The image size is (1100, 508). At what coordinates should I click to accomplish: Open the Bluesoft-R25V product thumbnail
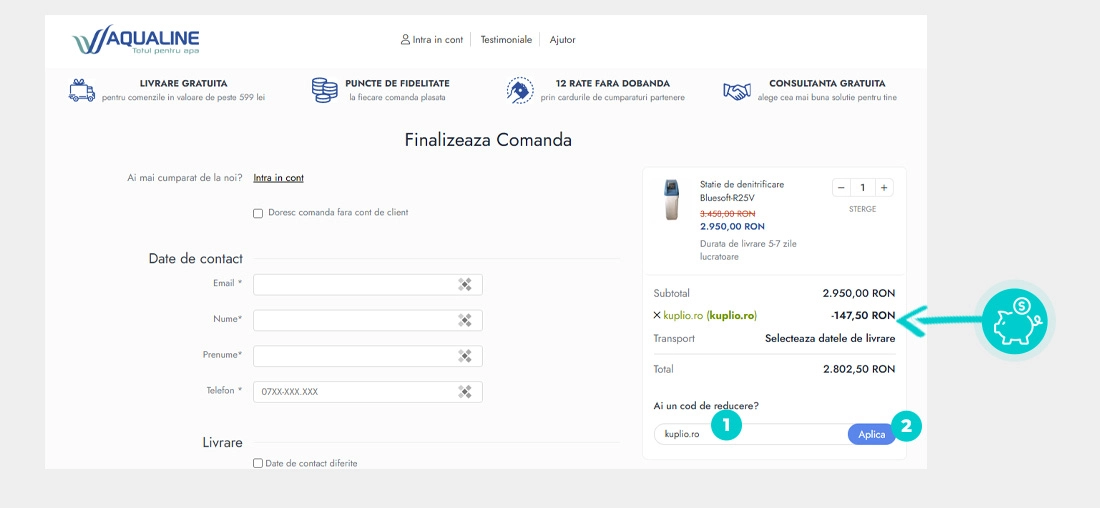[x=672, y=200]
